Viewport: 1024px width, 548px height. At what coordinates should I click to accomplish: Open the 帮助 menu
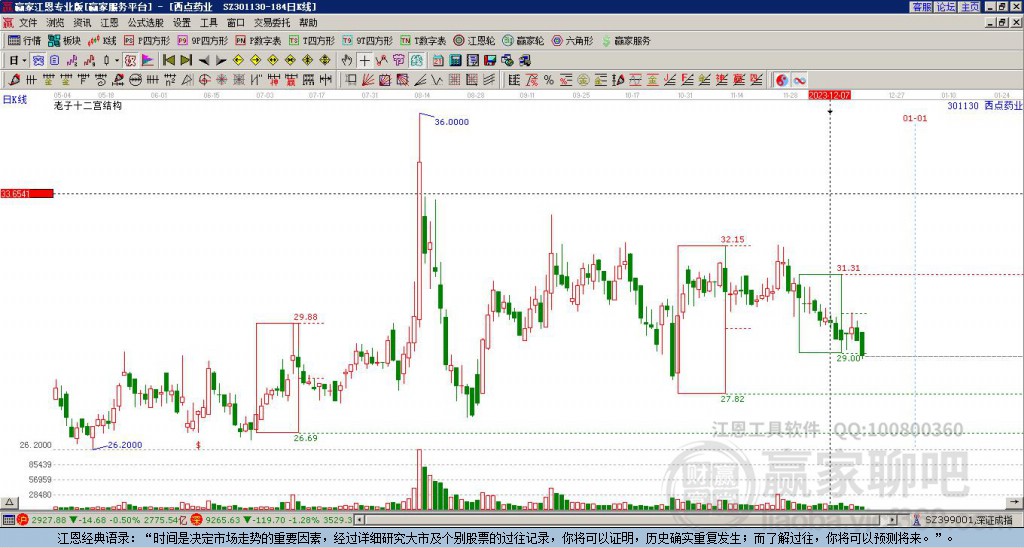[x=308, y=23]
